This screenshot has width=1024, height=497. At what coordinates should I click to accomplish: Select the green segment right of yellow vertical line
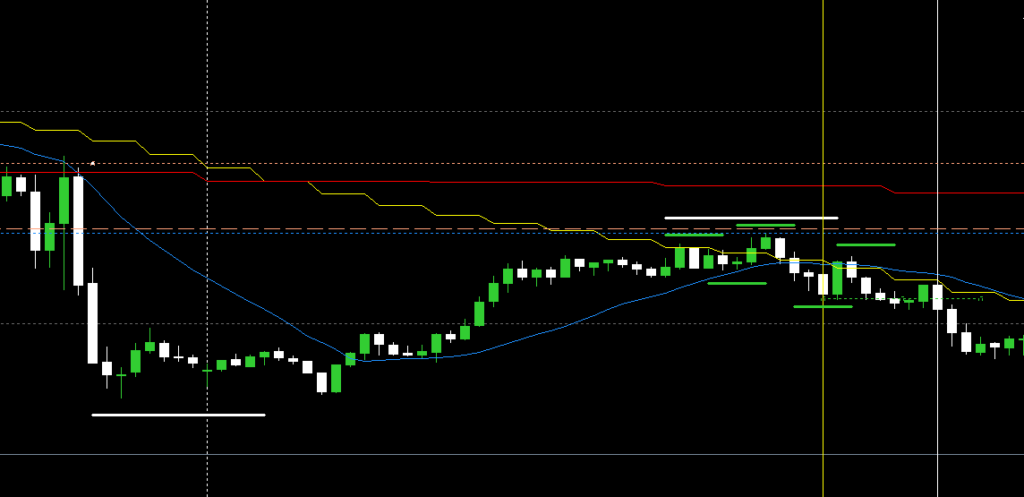point(865,244)
